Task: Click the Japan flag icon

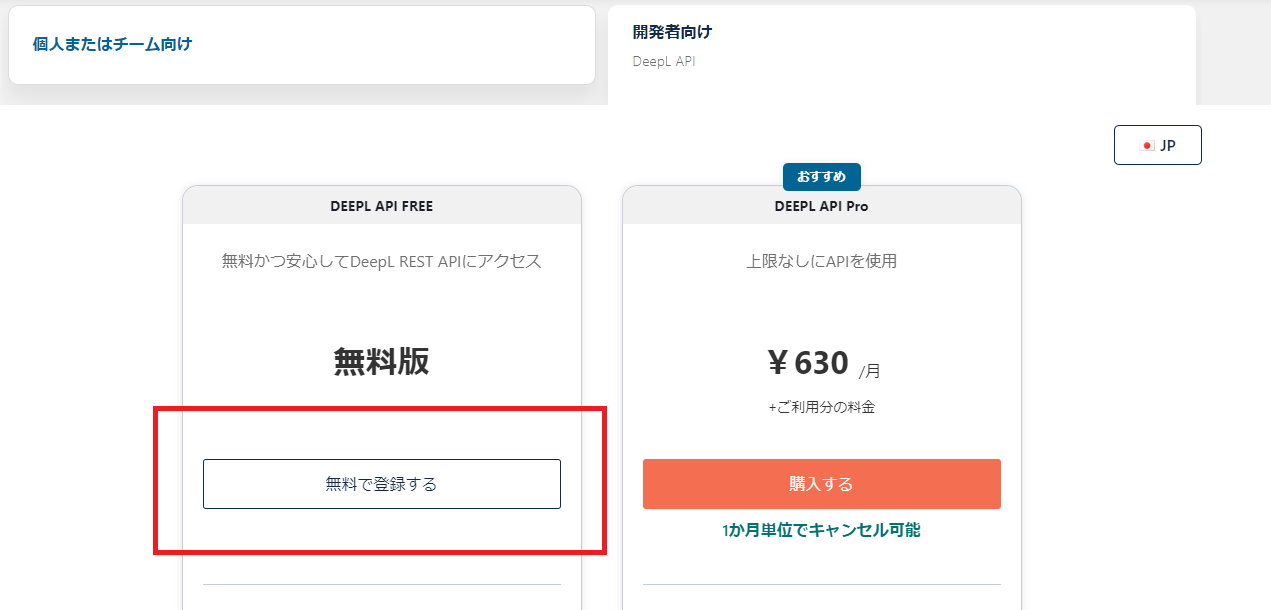Action: click(1147, 145)
